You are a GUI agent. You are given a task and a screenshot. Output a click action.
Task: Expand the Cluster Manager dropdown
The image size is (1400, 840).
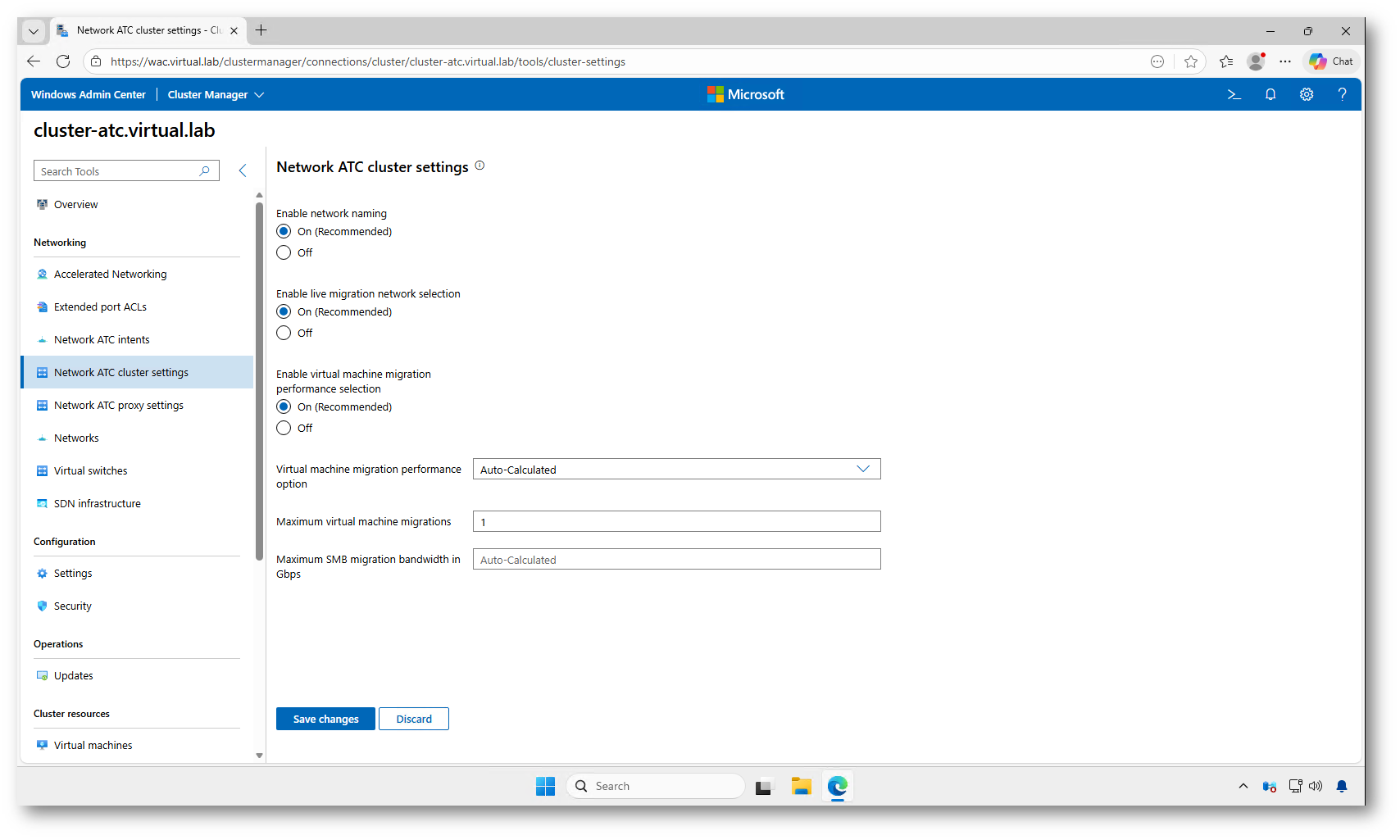coord(216,95)
